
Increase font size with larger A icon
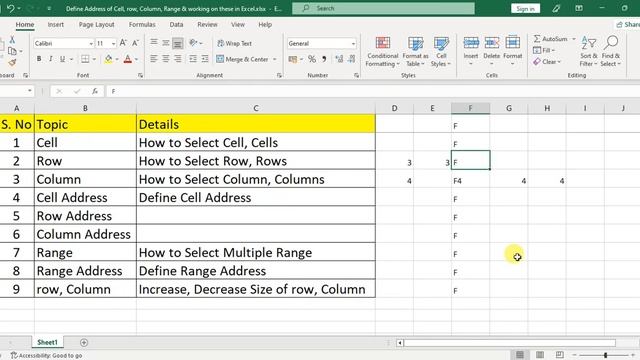(x=123, y=43)
